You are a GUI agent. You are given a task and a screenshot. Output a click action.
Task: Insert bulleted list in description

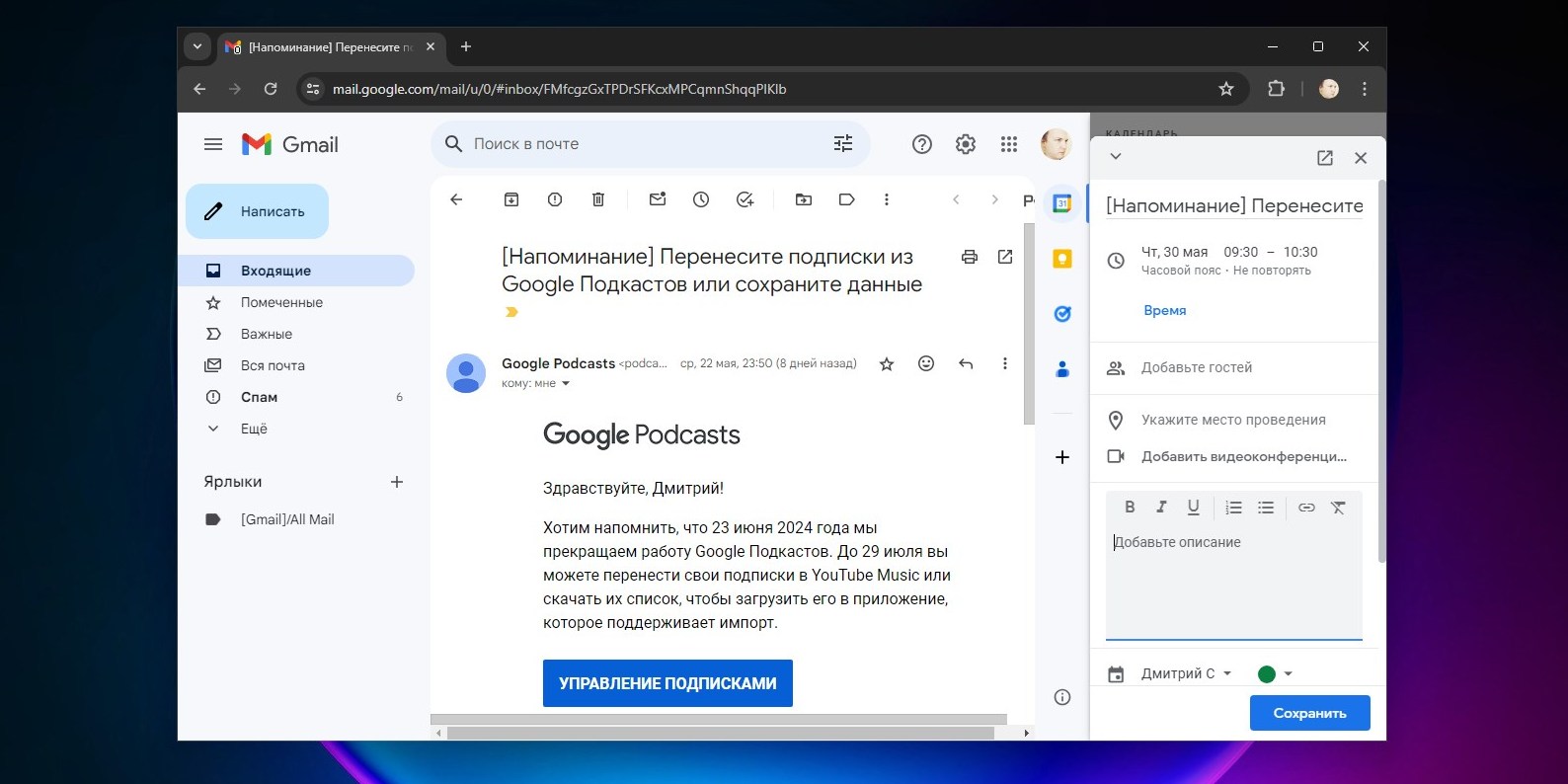tap(1266, 508)
